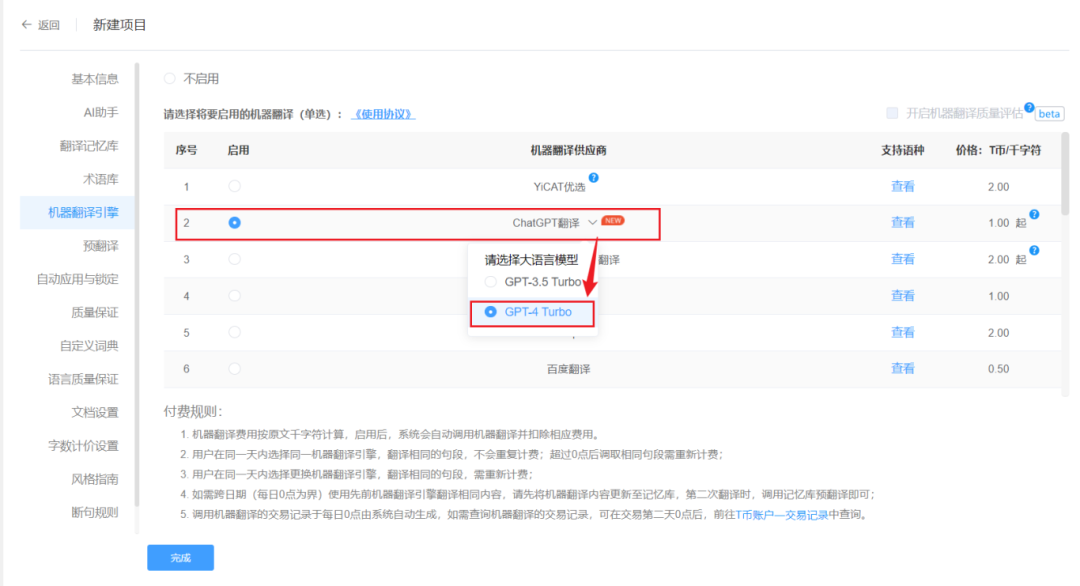1080x586 pixels.
Task: Click the 完成 button to finish
Action: [180, 558]
